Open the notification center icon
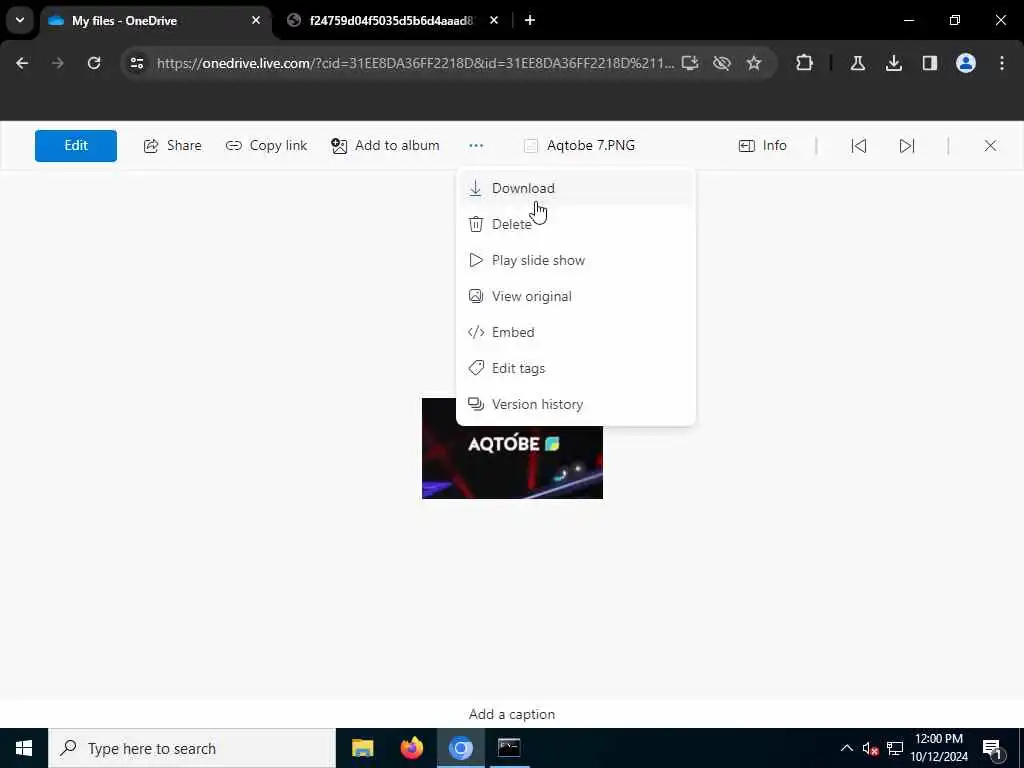Image resolution: width=1024 pixels, height=768 pixels. 992,748
